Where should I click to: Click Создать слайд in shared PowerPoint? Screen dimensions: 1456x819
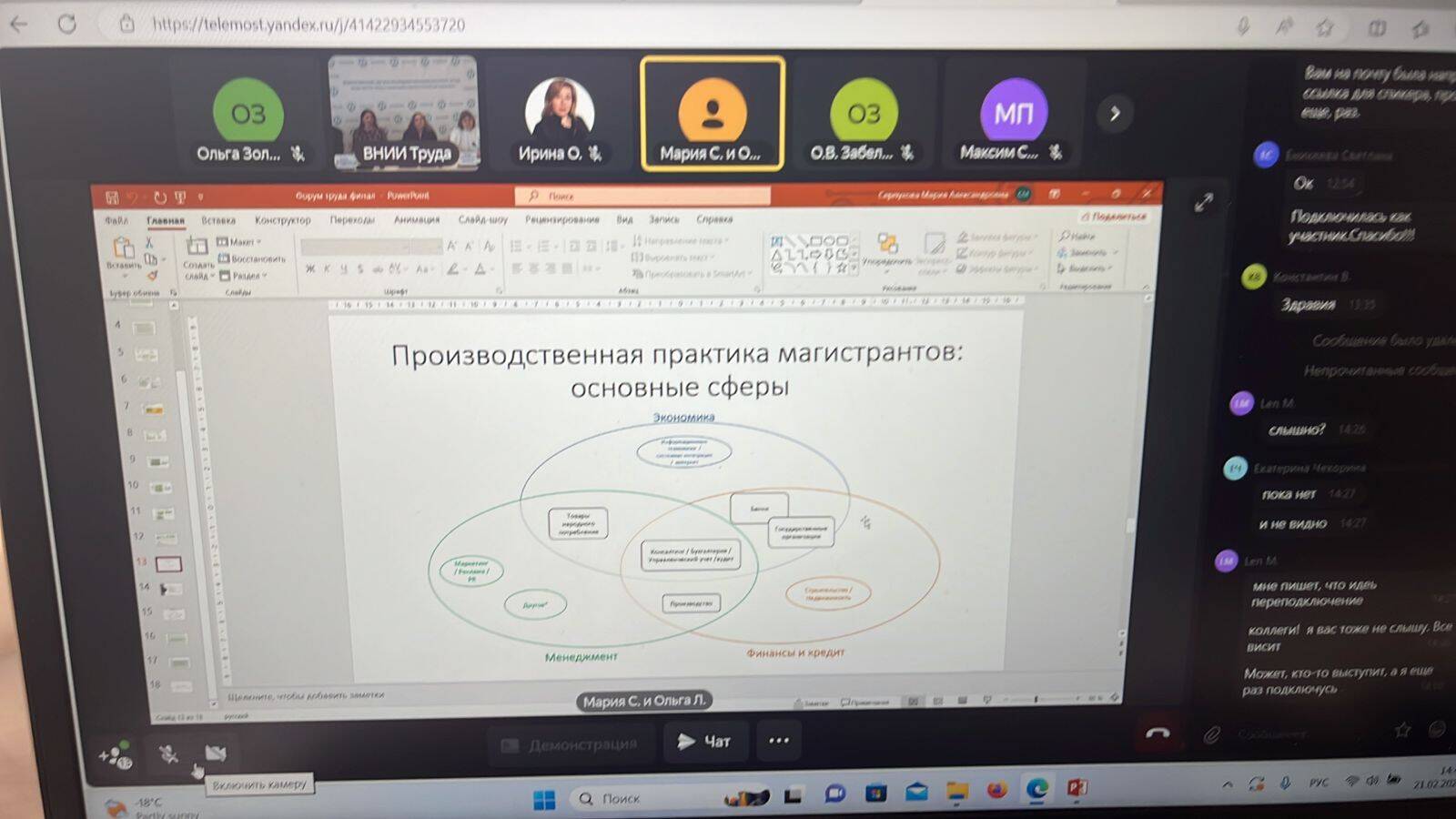tap(197, 258)
